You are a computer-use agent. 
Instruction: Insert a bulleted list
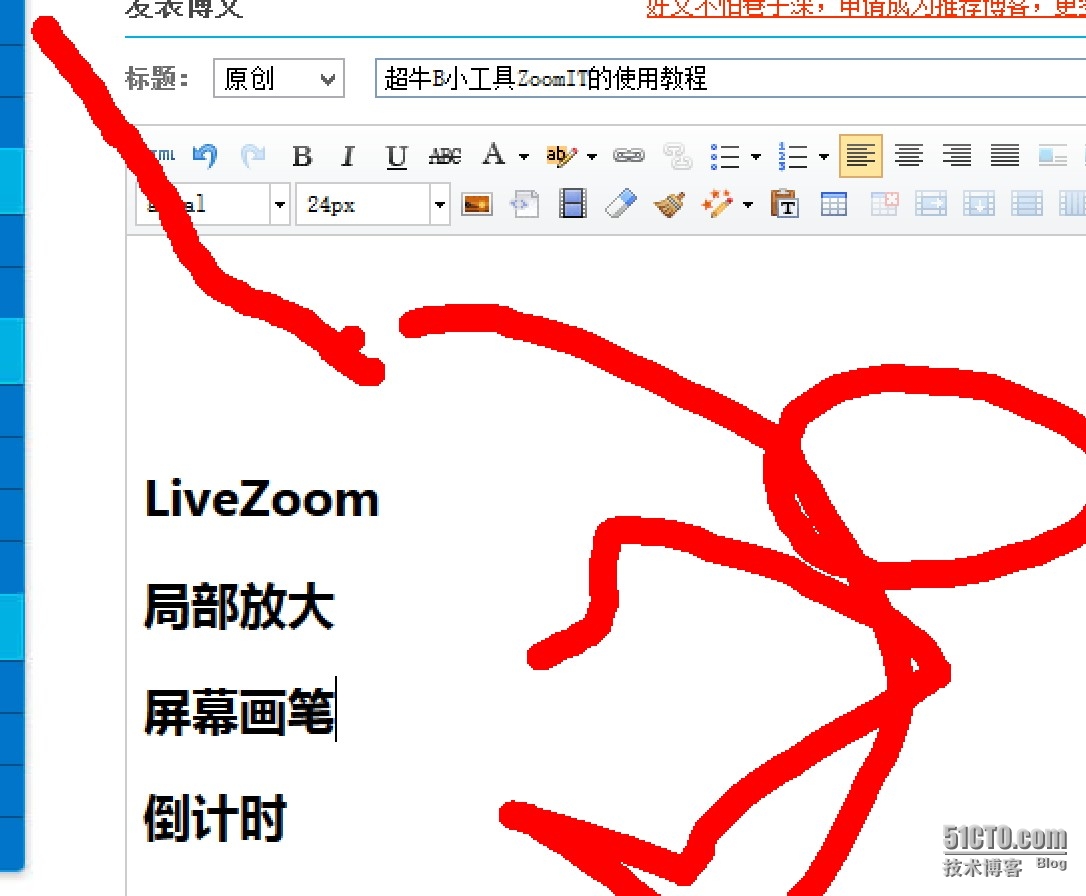point(725,156)
